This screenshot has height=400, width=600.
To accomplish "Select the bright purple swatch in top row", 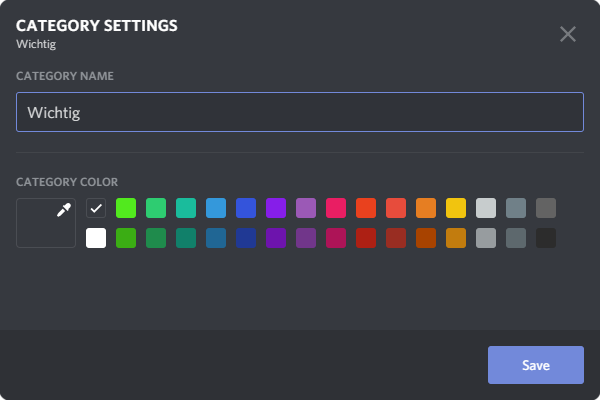I will click(276, 208).
